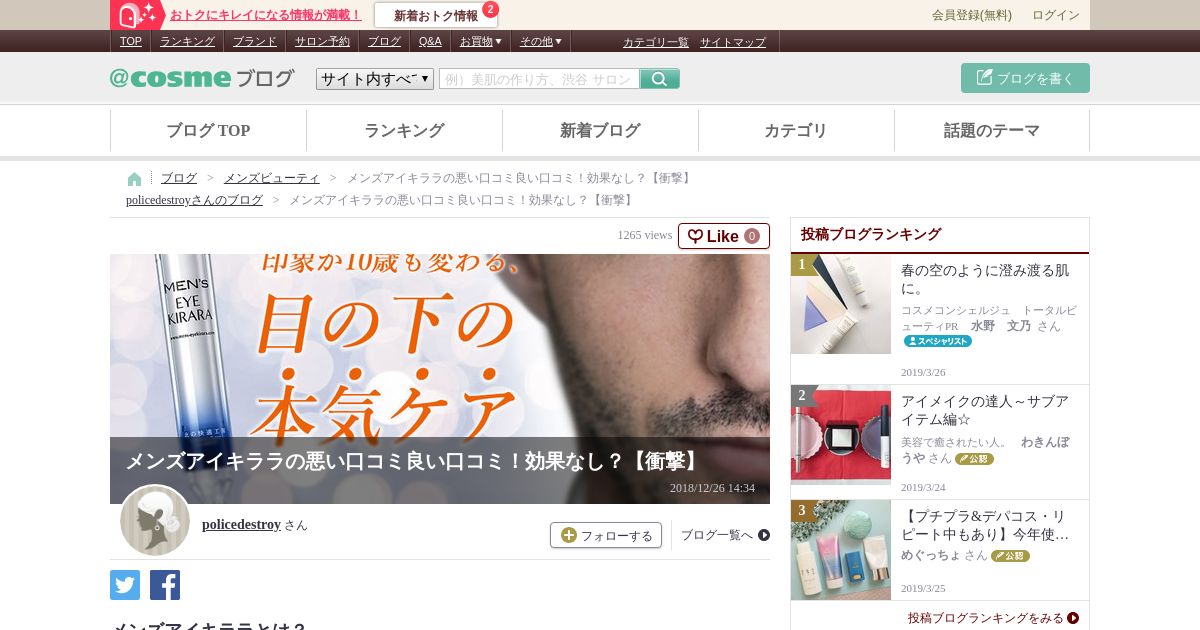Click the Men's Eye Kirara banner image
Image resolution: width=1200 pixels, height=630 pixels.
point(440,379)
